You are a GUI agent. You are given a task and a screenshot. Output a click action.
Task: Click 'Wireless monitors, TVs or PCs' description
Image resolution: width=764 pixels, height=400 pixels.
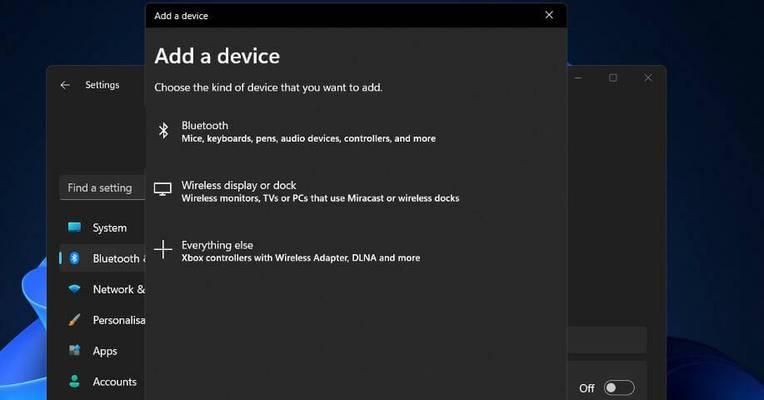(320, 198)
